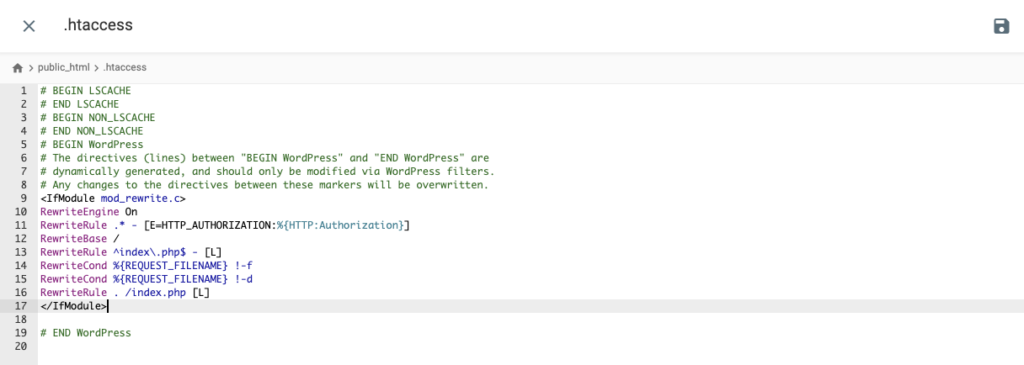
Task: Click the .htaccess title in header
Action: 98,25
